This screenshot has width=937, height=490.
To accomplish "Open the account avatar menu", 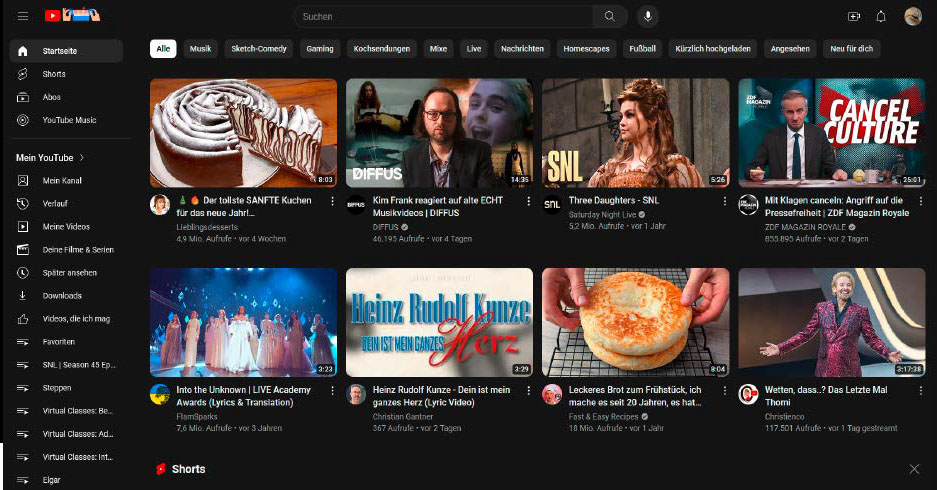I will point(912,16).
